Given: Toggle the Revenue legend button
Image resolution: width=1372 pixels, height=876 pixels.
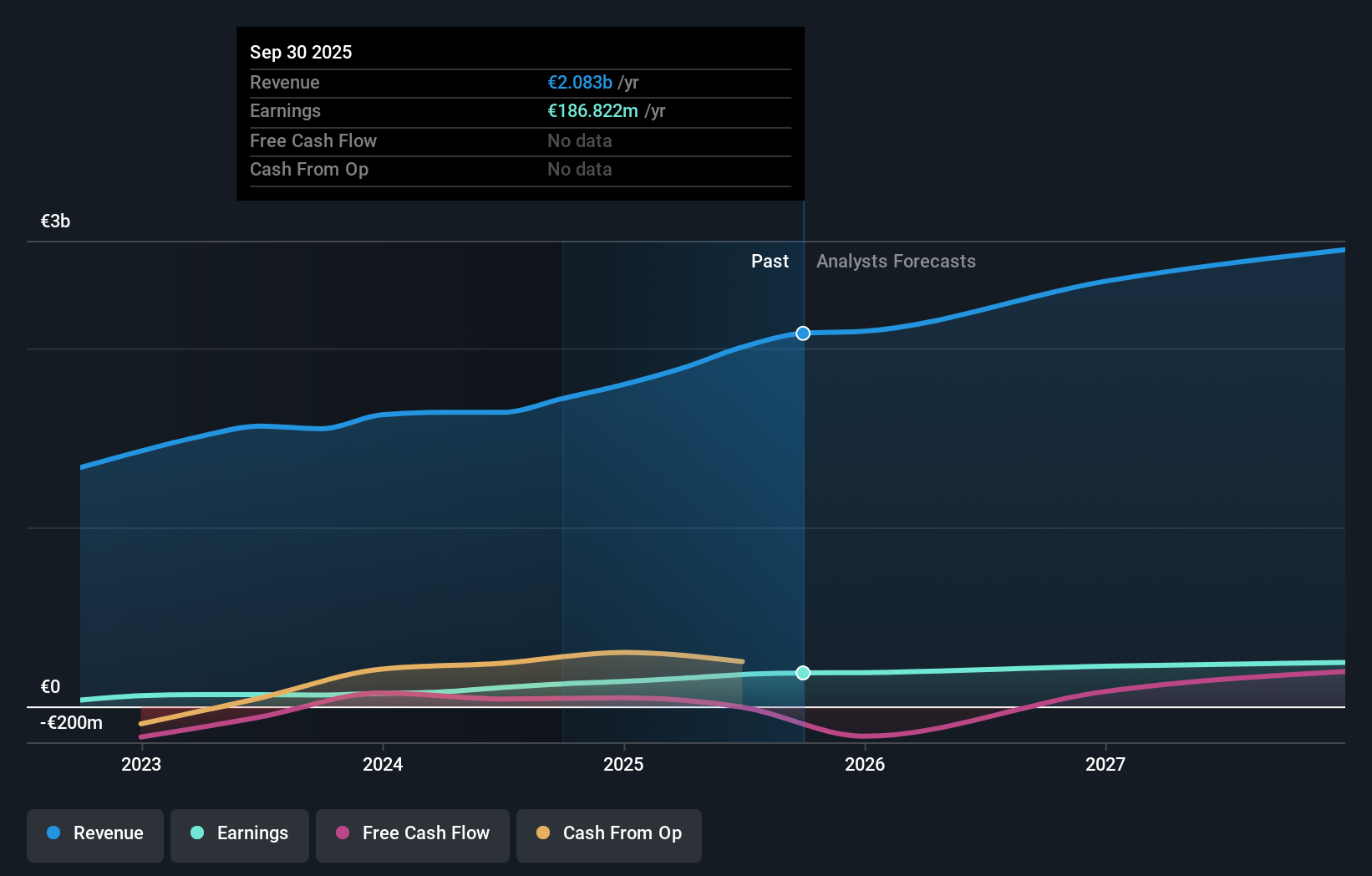Looking at the screenshot, I should point(95,835).
